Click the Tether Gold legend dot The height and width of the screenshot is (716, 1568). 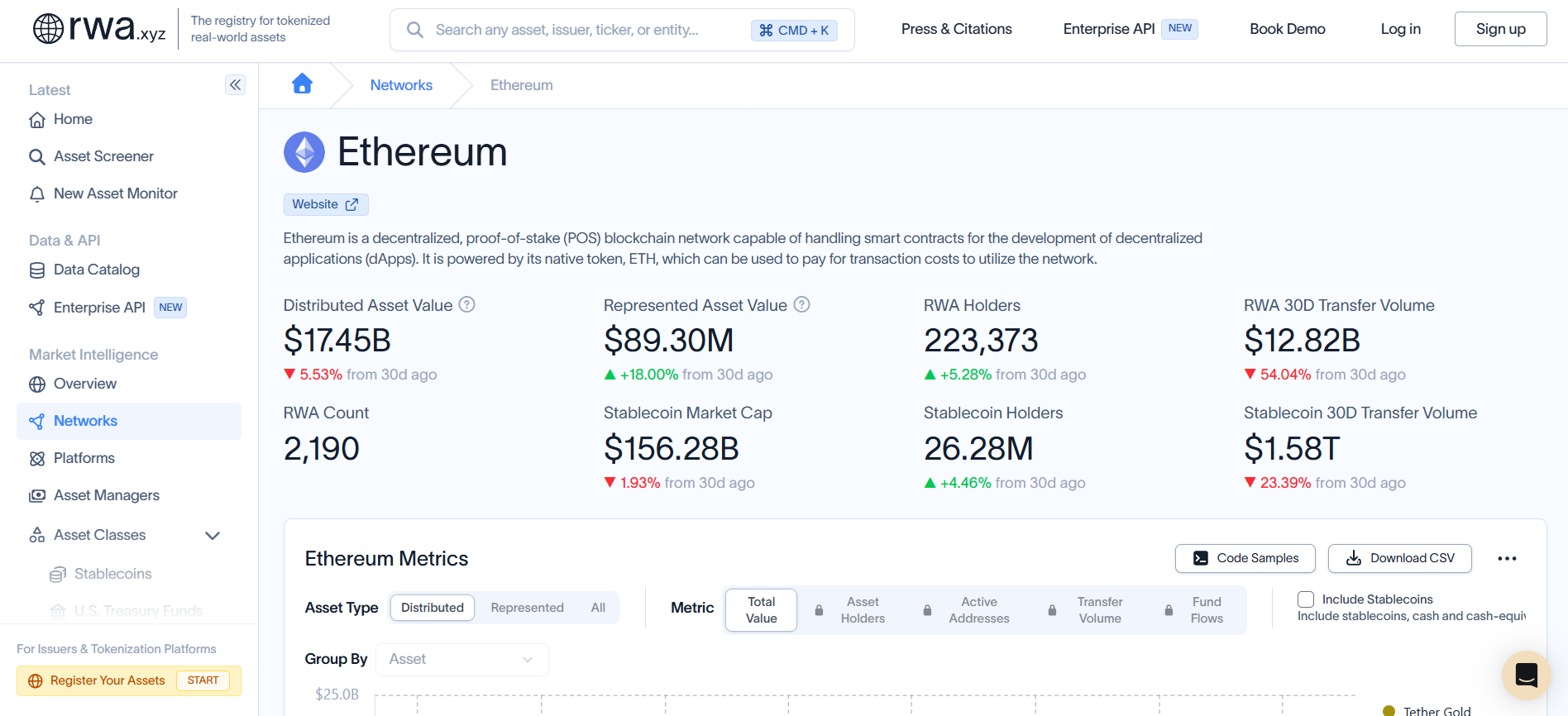[1389, 711]
